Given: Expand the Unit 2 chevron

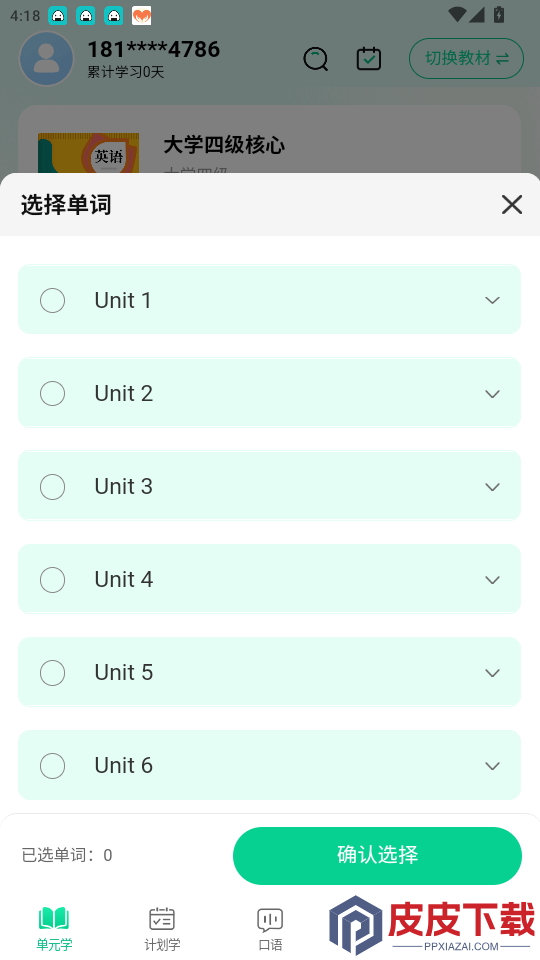Looking at the screenshot, I should click(x=492, y=394).
